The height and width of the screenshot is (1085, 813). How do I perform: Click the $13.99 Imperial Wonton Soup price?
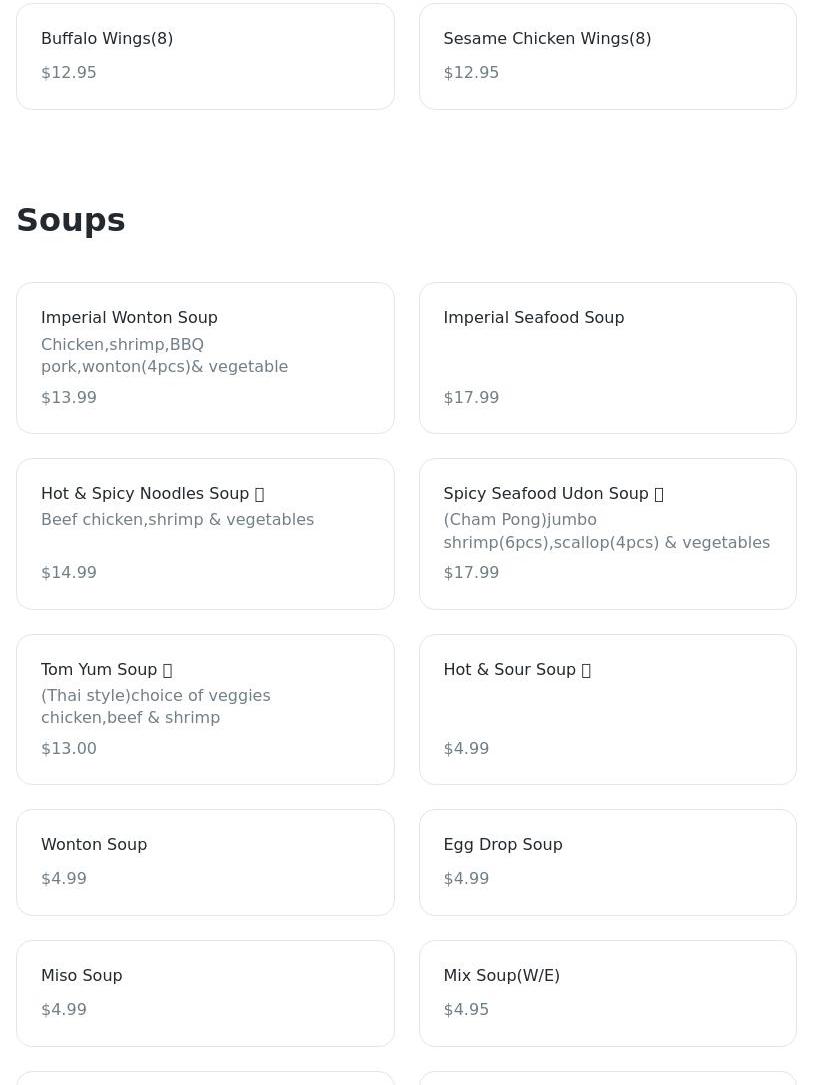(x=69, y=398)
